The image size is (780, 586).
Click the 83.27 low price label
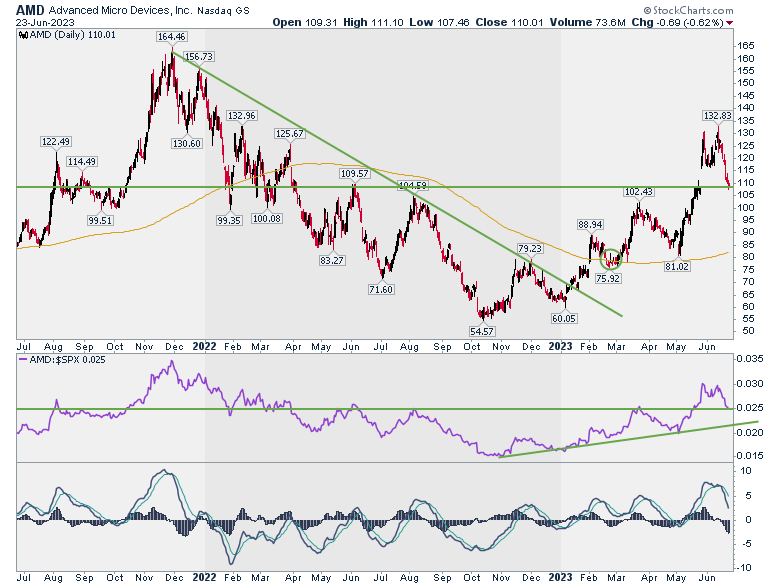pyautogui.click(x=332, y=261)
